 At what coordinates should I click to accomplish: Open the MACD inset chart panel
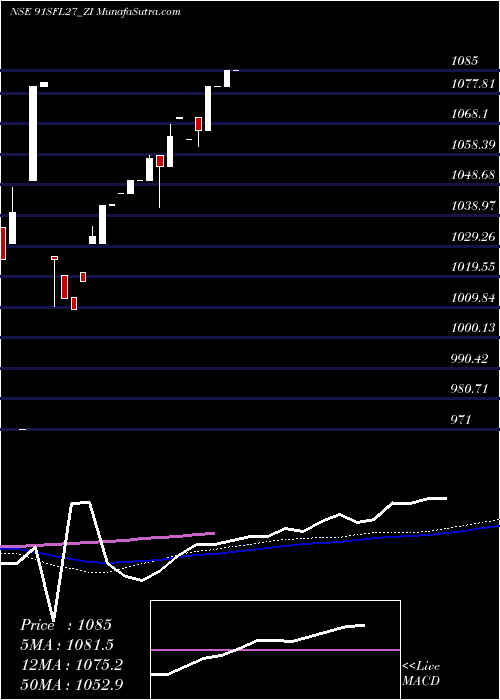[x=275, y=650]
